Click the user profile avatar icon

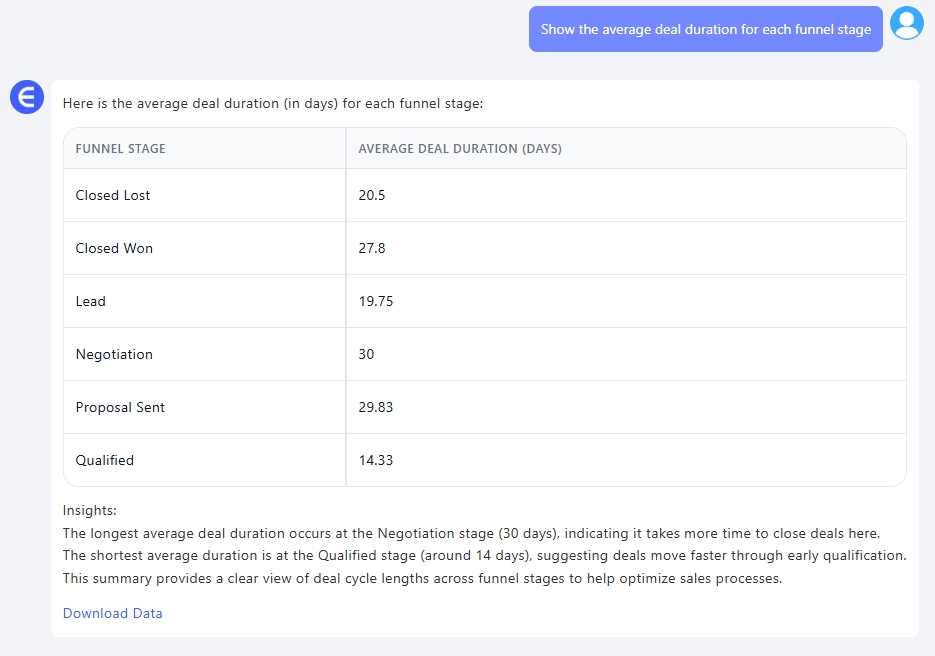coord(906,24)
